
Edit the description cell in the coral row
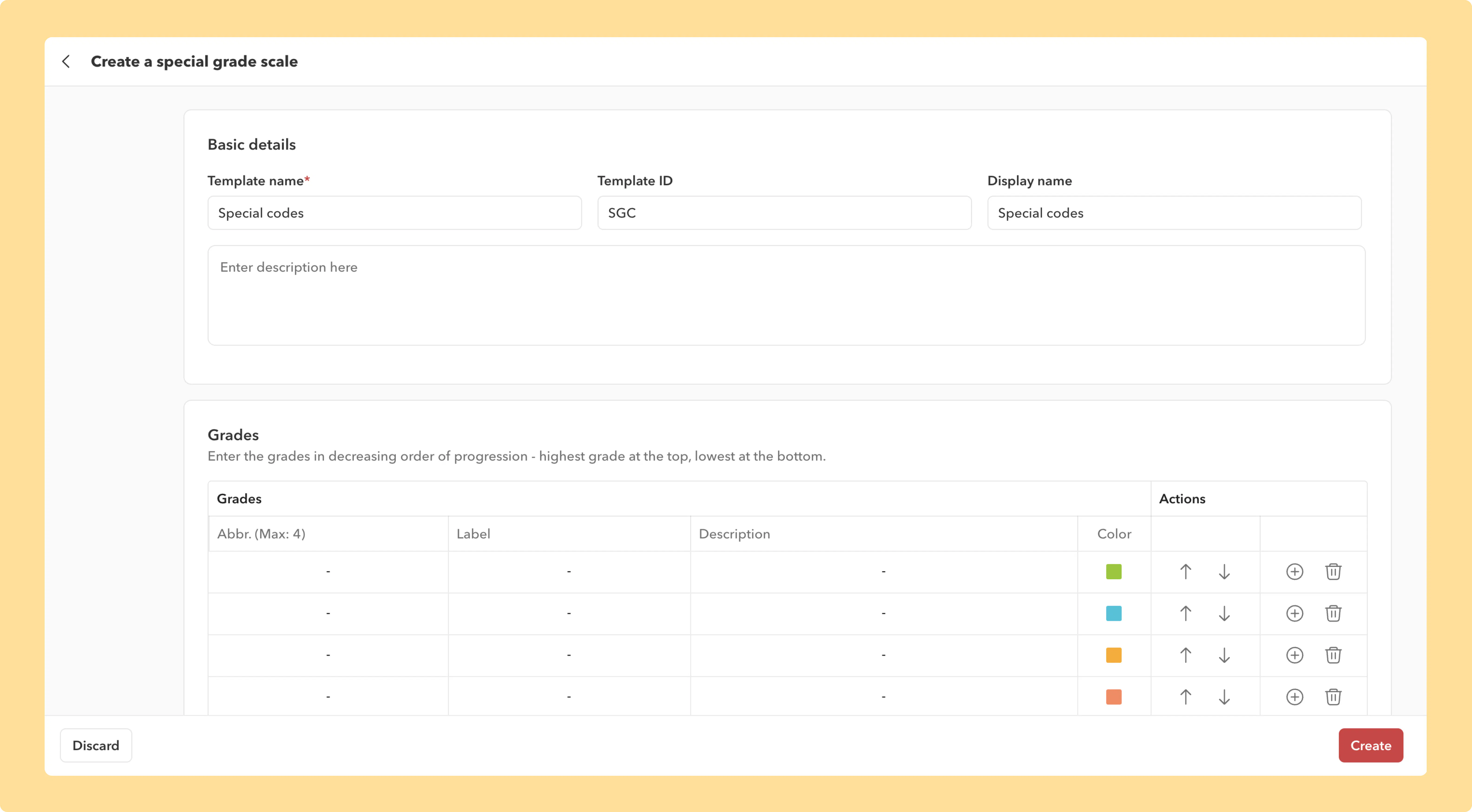[884, 696]
